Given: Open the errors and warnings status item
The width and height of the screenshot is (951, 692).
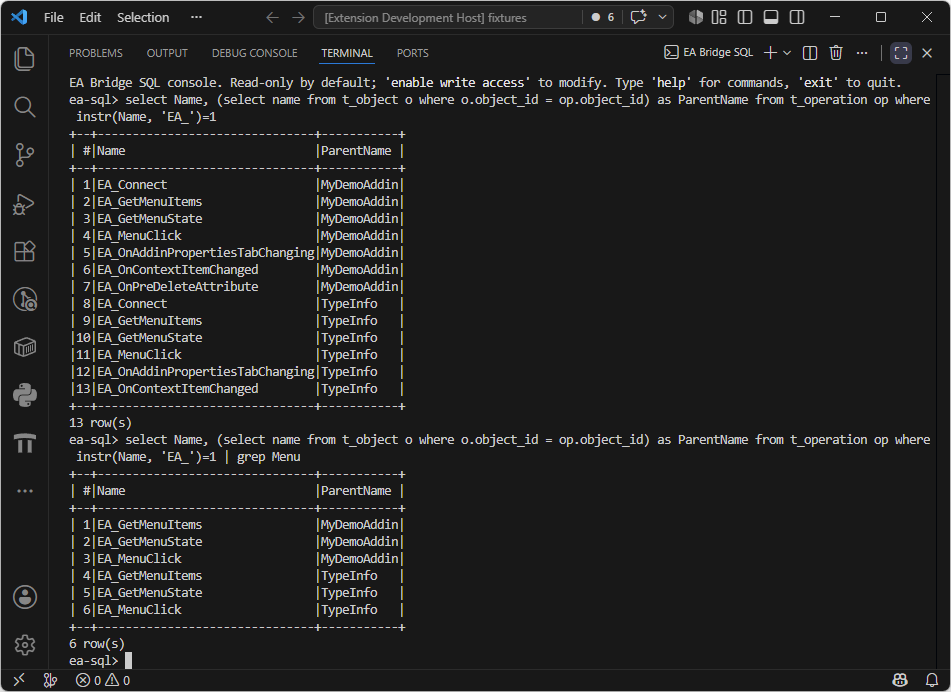Looking at the screenshot, I should (102, 680).
